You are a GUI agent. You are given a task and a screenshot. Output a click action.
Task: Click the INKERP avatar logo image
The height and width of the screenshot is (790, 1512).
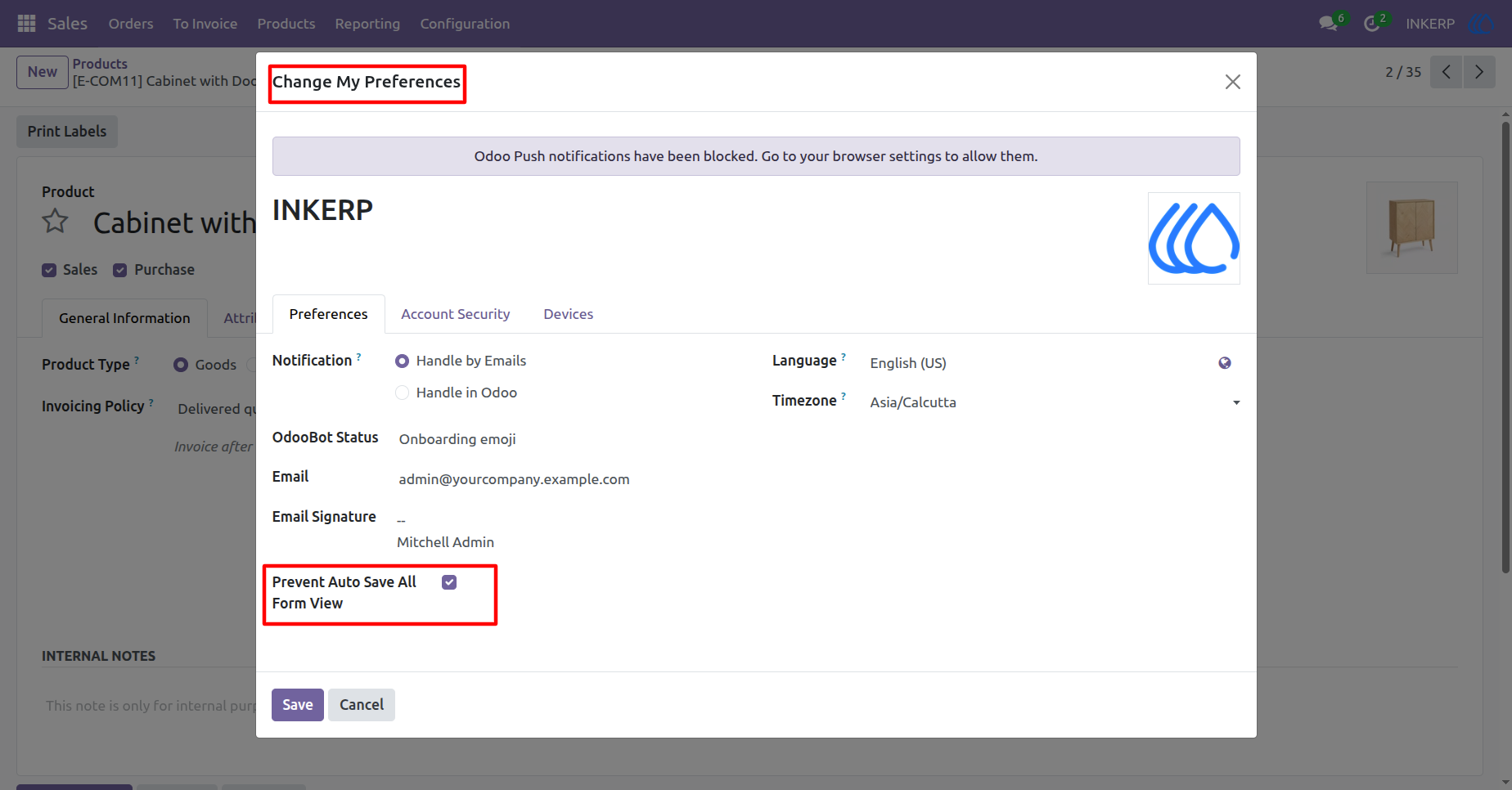tap(1194, 239)
